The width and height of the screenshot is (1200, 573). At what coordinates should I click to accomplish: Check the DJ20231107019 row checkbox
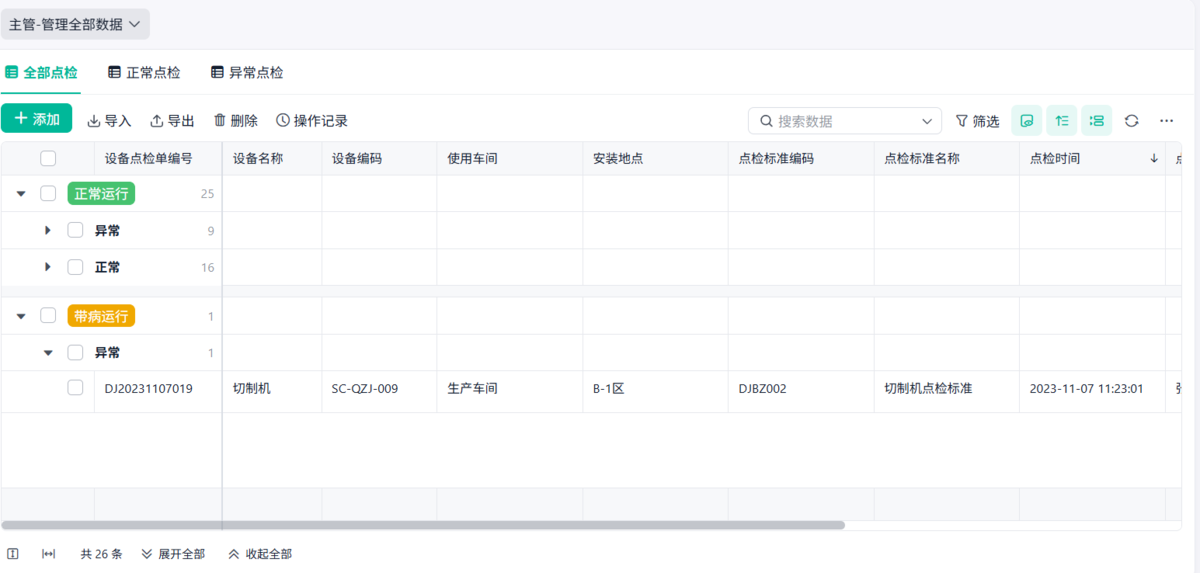pos(75,388)
